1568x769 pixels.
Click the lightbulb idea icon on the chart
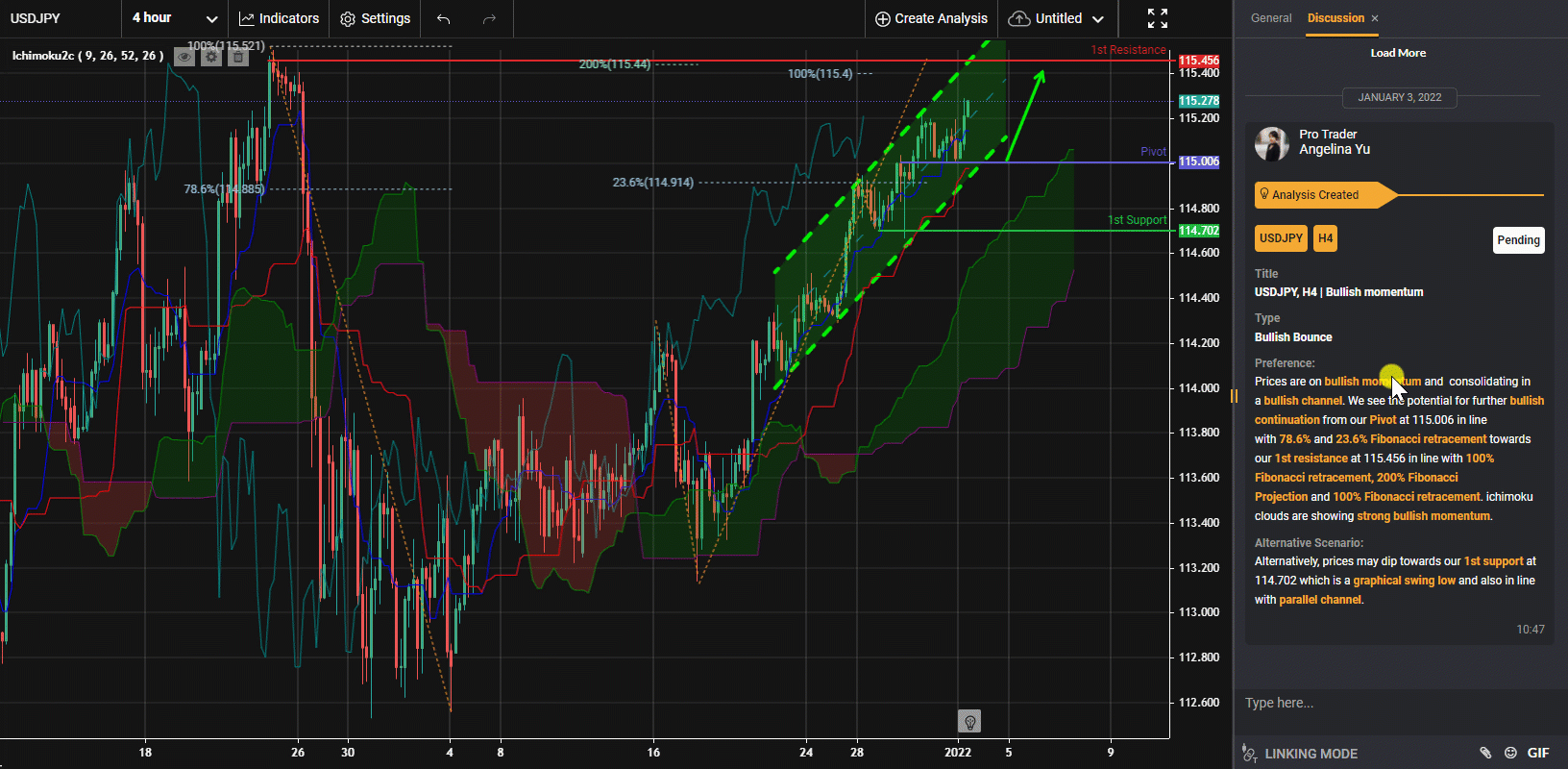click(969, 721)
